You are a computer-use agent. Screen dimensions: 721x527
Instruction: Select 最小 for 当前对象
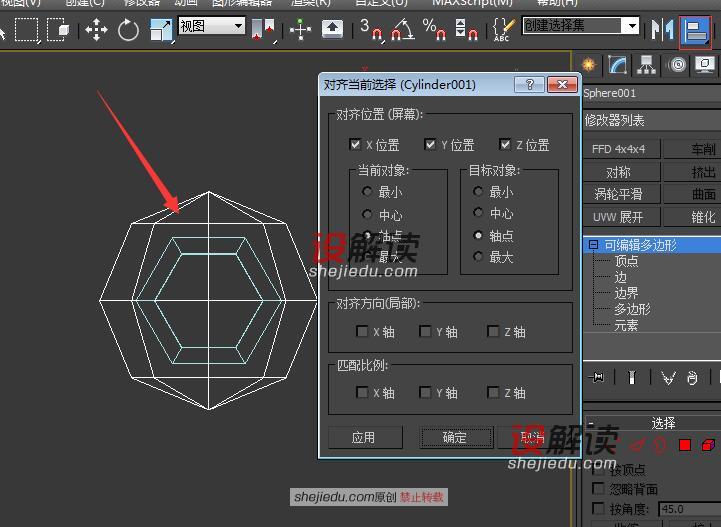(367, 191)
